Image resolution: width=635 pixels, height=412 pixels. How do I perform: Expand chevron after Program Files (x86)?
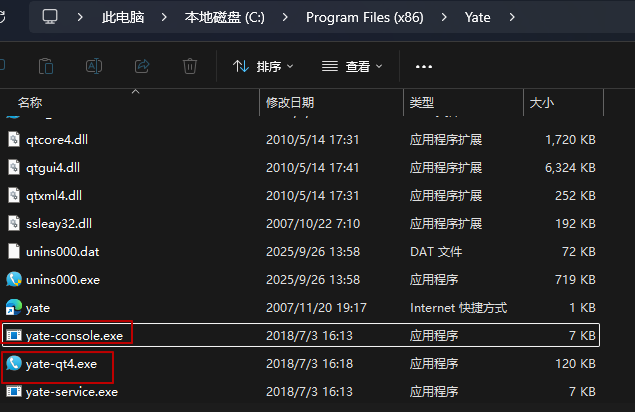coord(444,17)
